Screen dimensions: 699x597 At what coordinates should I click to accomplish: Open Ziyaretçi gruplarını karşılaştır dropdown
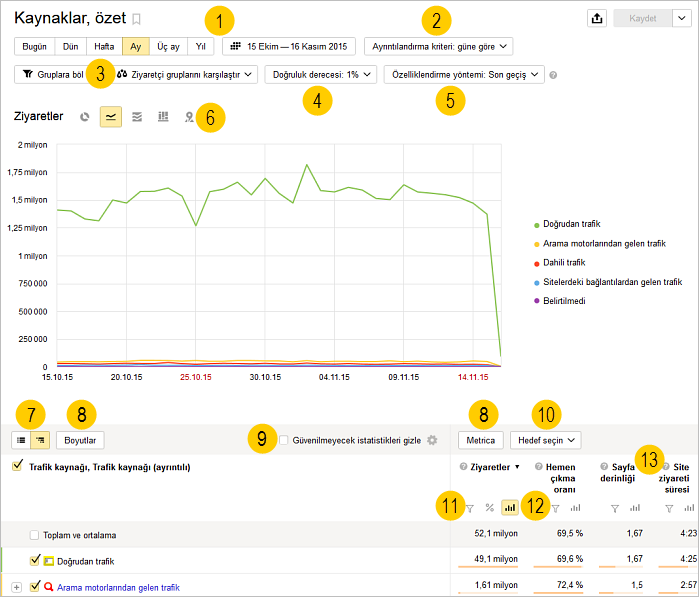186,74
